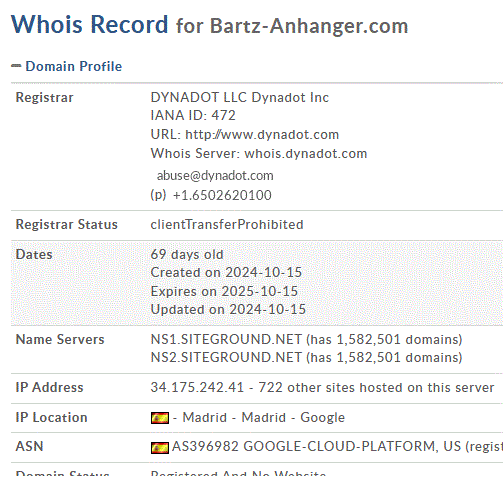504x477 pixels.
Task: Open the http://www.dynadot.com registrar URL
Action: [x=262, y=135]
